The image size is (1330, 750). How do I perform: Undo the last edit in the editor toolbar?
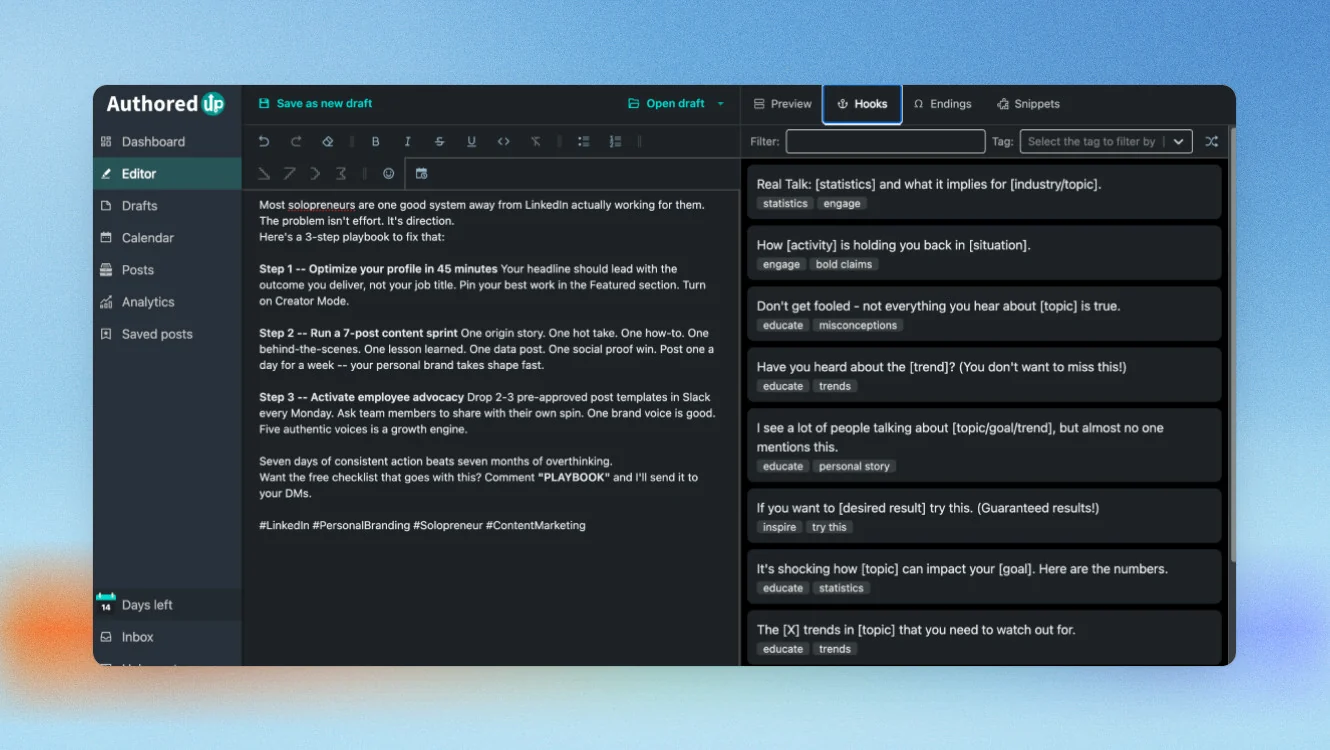(264, 142)
